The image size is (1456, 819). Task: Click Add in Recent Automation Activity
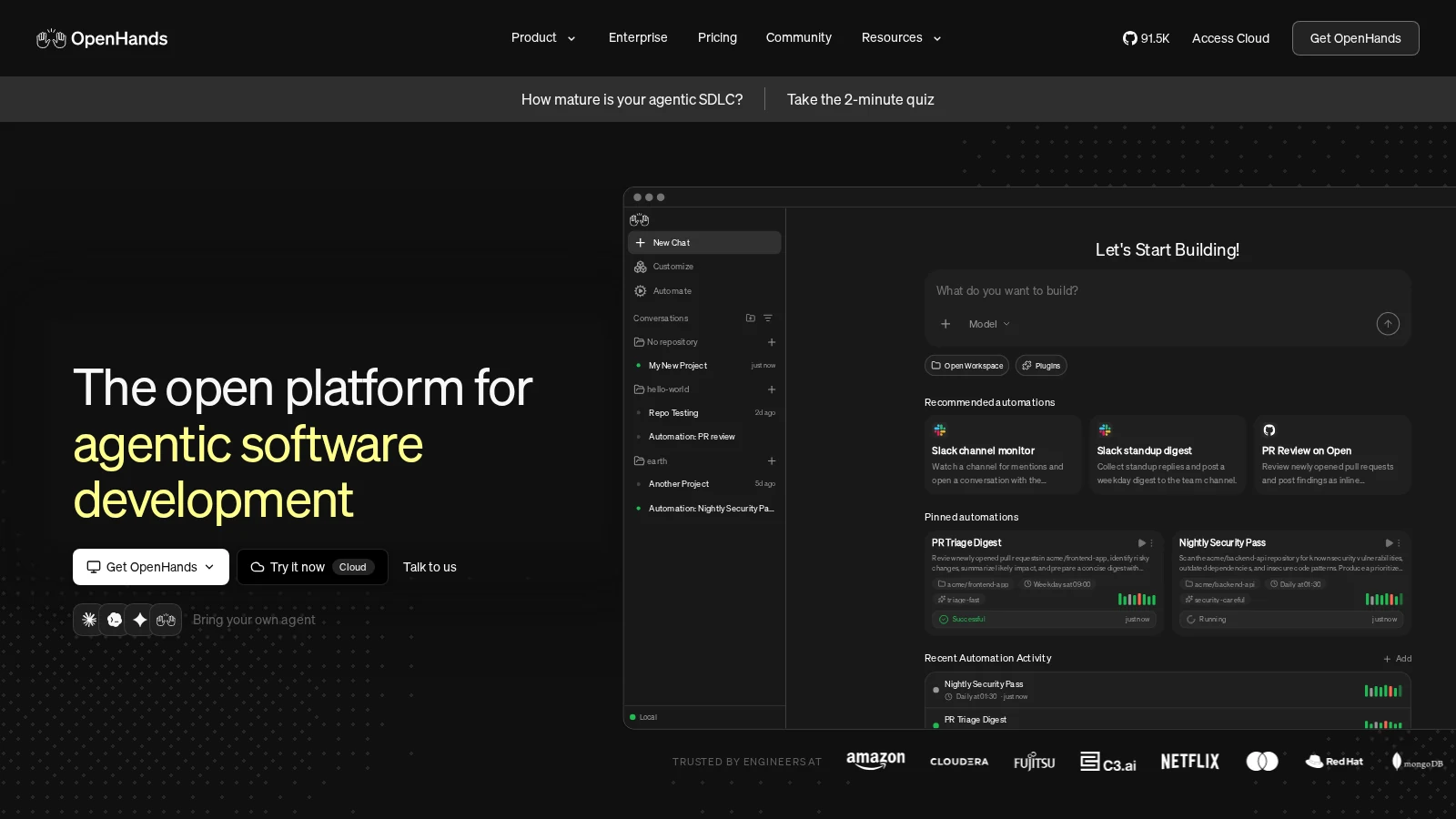(x=1398, y=659)
